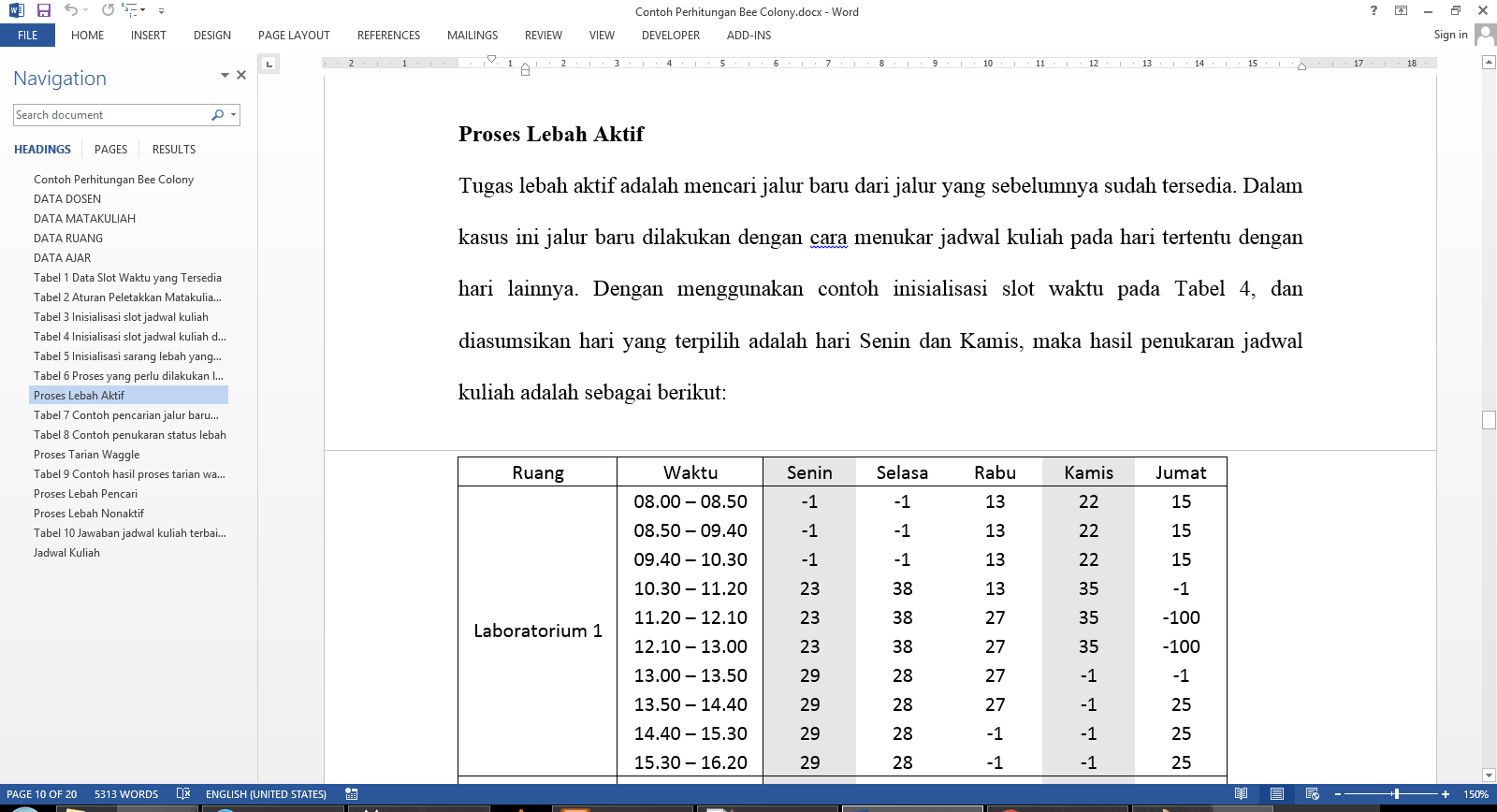Viewport: 1497px width, 812px height.
Task: Open Ribbon Display Options
Action: [x=1401, y=10]
